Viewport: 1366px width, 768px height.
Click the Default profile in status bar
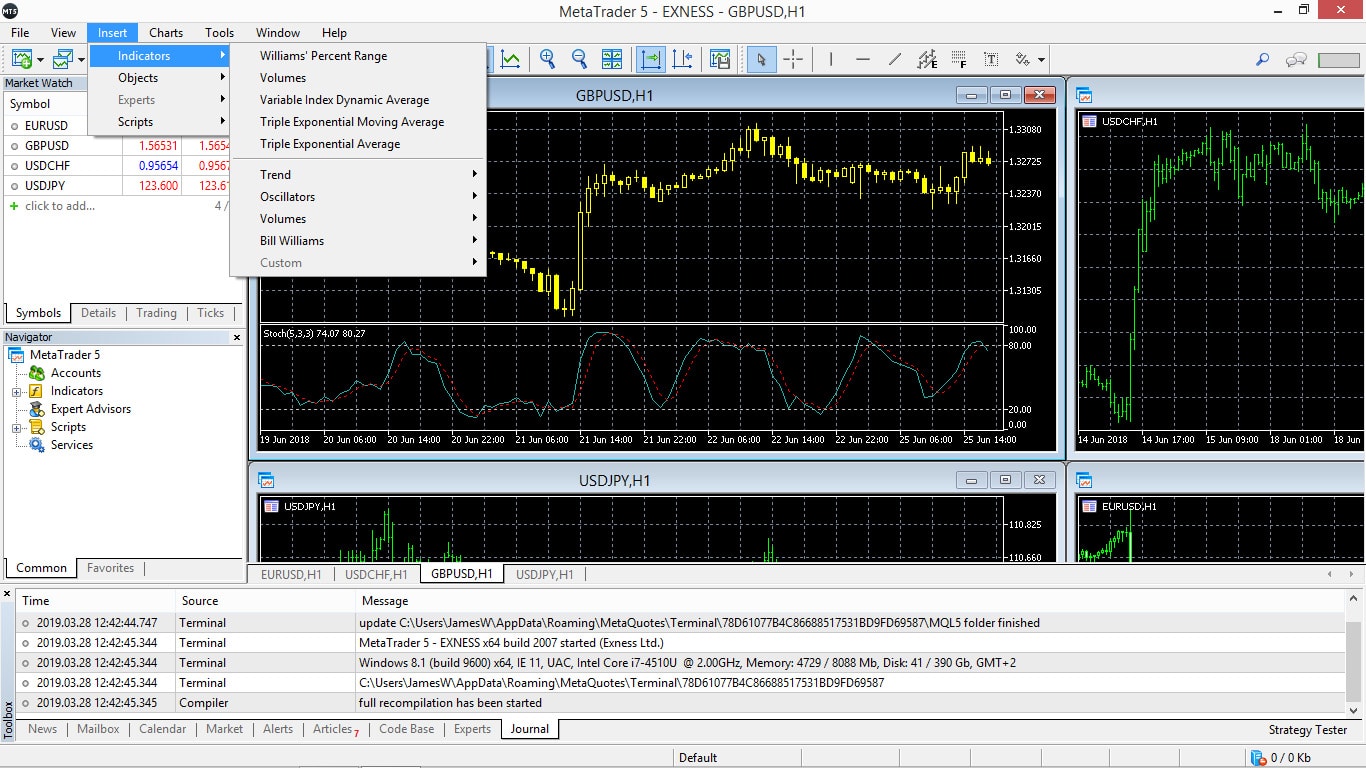(698, 758)
